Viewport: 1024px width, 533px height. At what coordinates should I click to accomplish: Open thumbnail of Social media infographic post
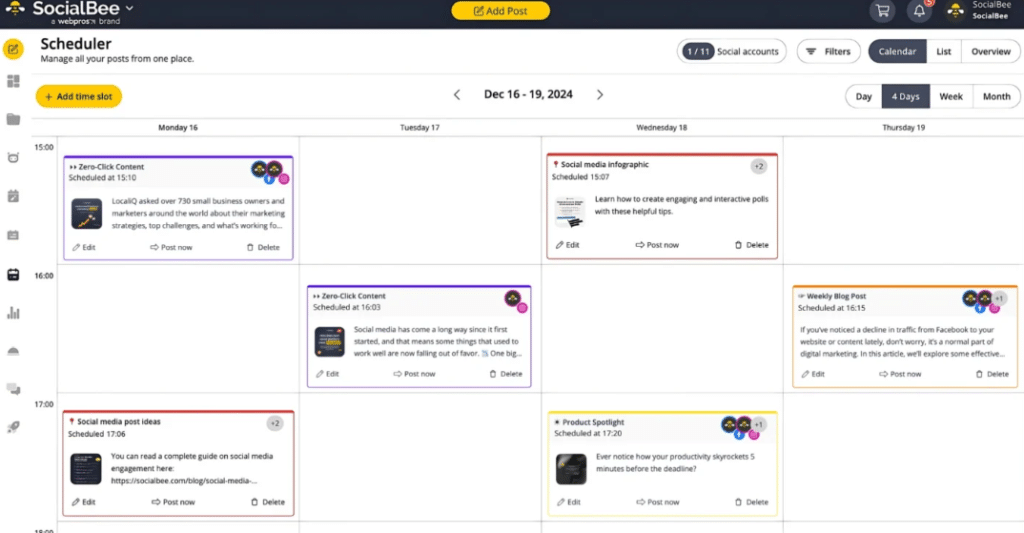coord(570,212)
